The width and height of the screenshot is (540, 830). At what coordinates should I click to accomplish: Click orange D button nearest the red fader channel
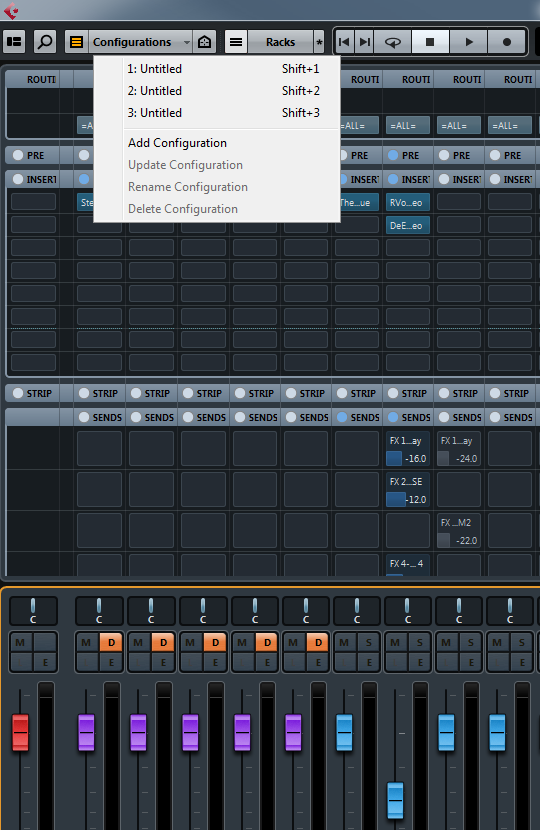coord(111,642)
